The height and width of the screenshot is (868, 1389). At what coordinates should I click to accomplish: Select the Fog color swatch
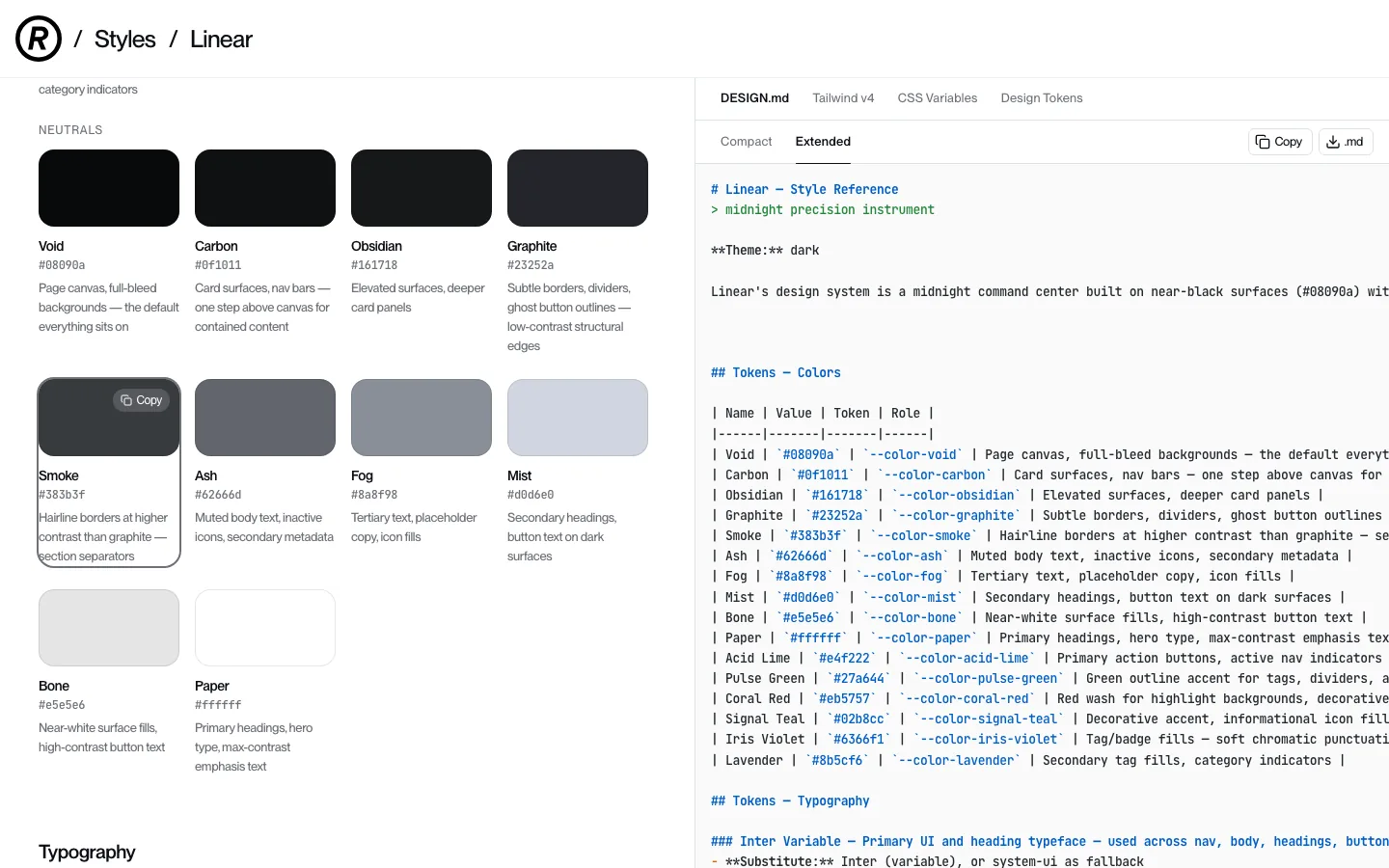click(422, 418)
